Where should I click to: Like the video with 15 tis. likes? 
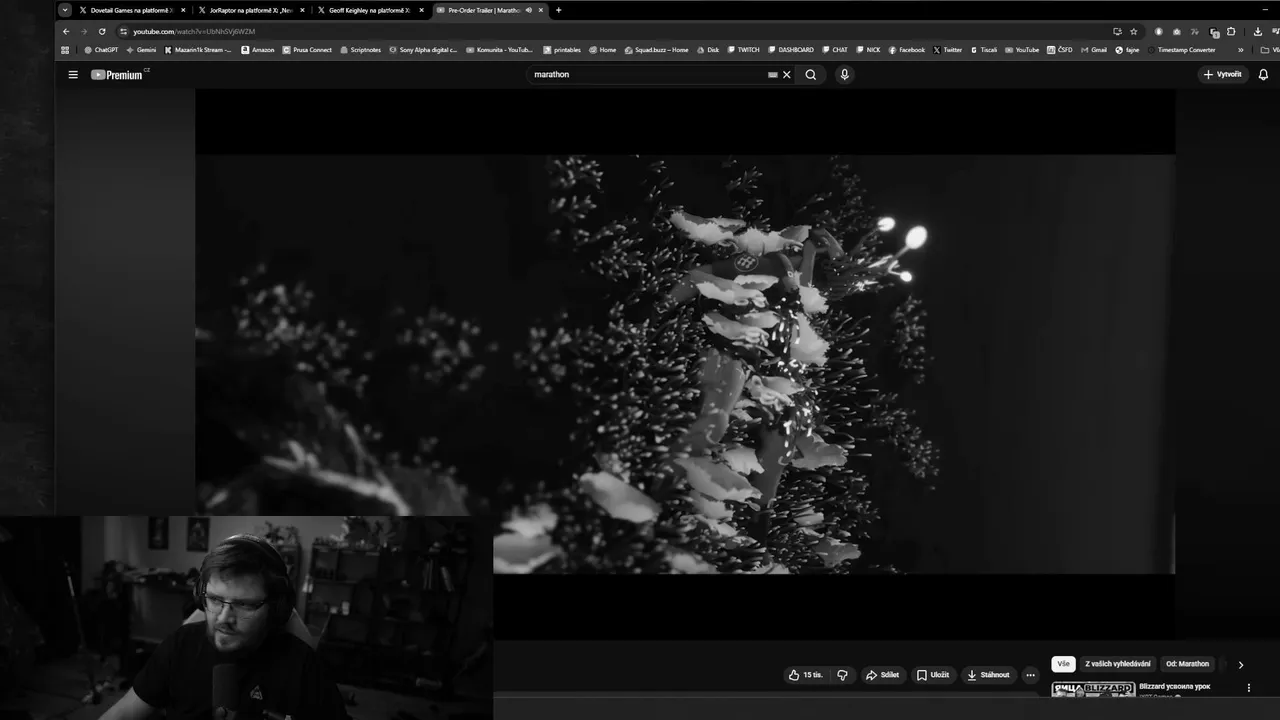pyautogui.click(x=806, y=675)
